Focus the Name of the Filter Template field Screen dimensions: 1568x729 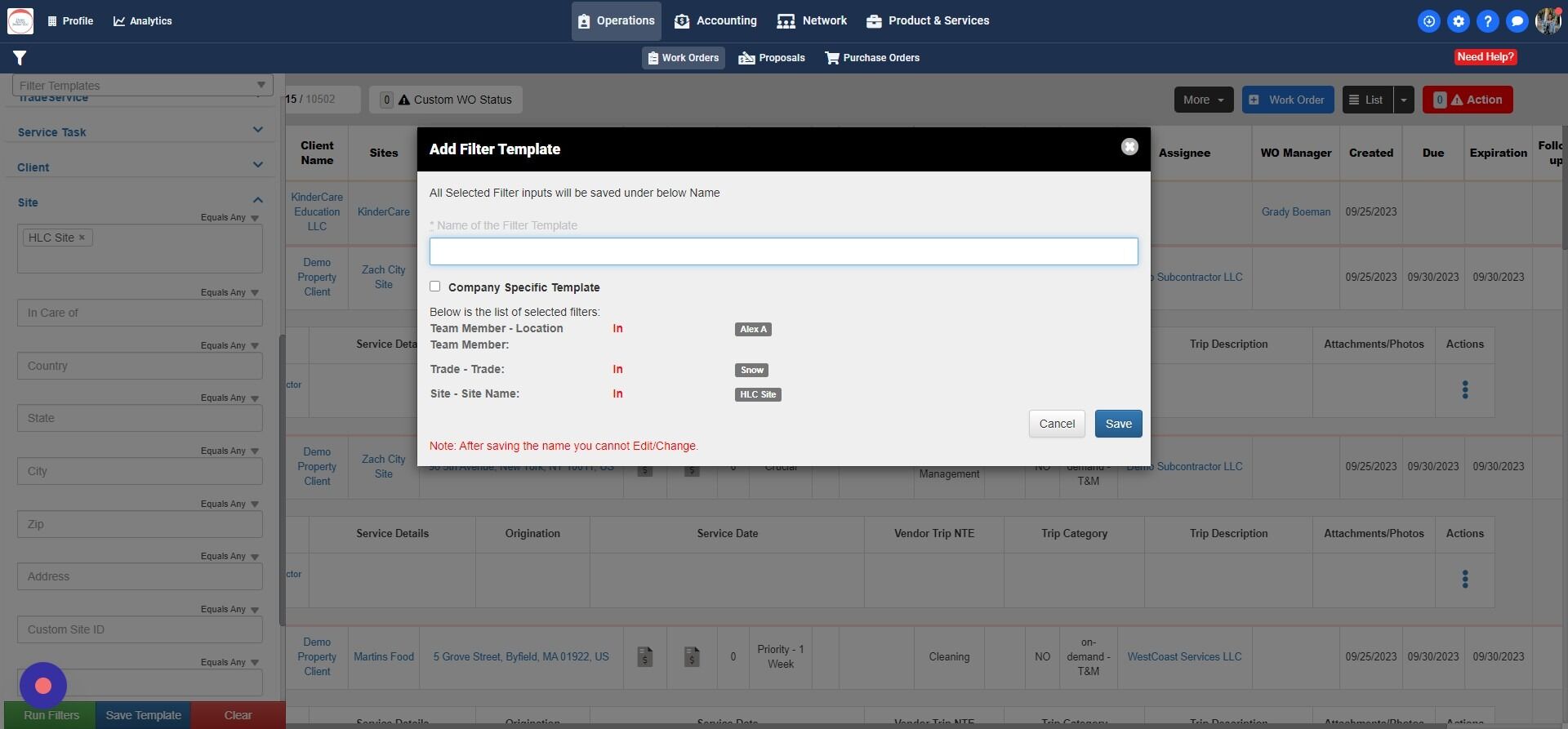(783, 251)
